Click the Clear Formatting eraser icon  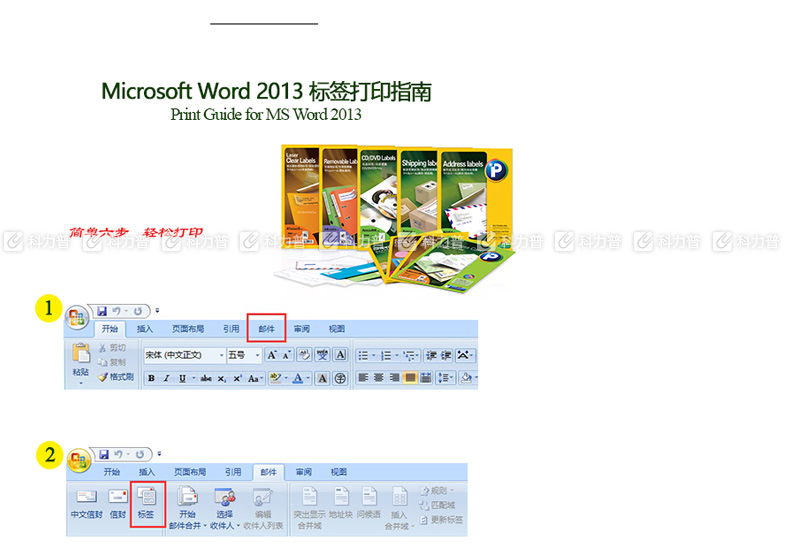(304, 355)
